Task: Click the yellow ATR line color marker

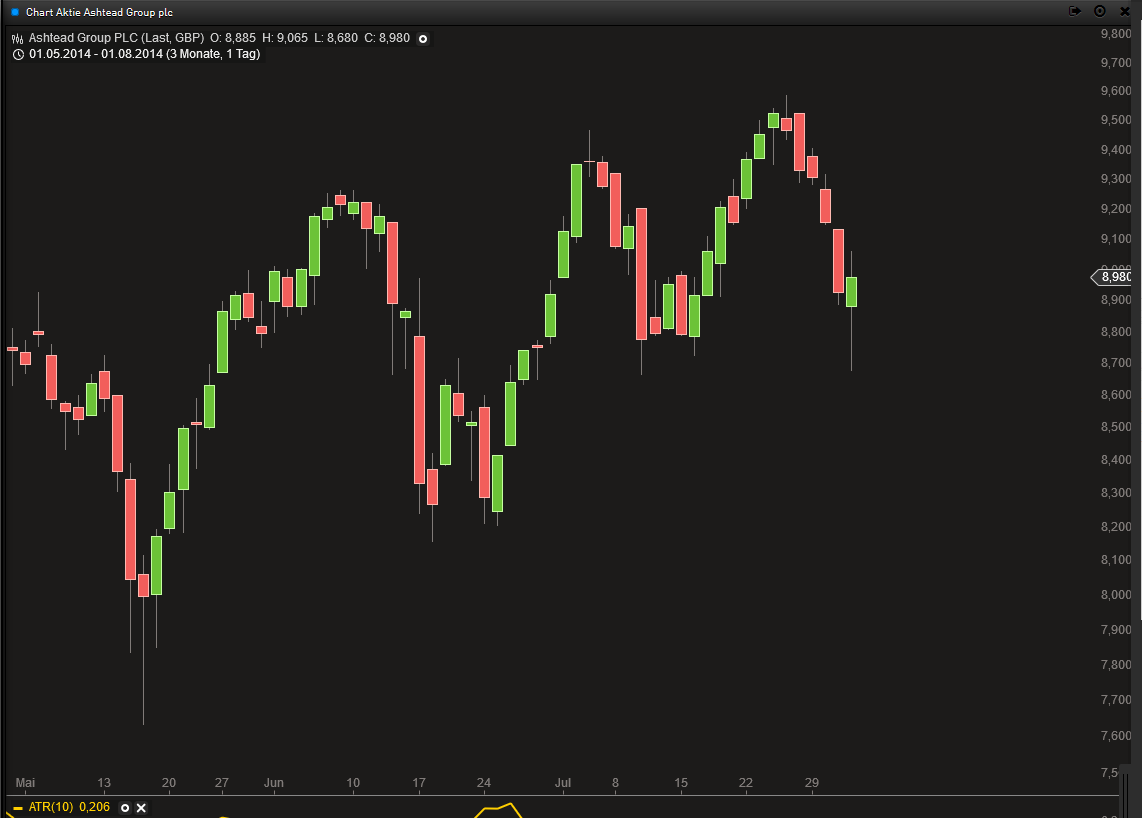Action: [17, 808]
